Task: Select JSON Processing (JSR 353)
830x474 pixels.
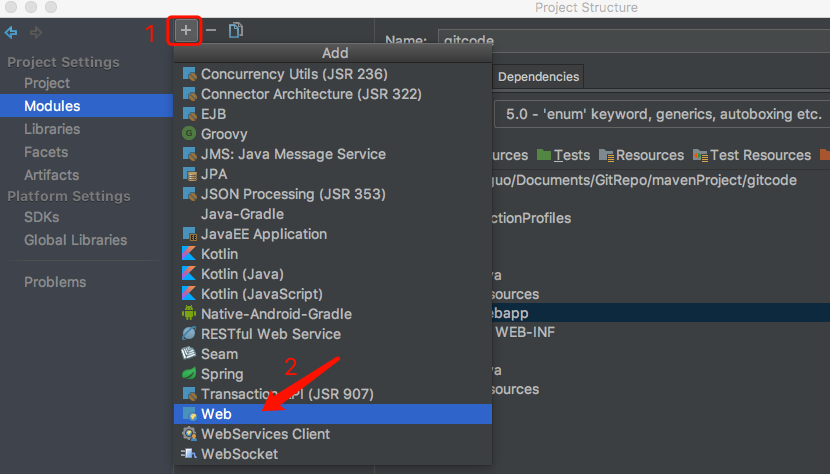Action: point(333,194)
